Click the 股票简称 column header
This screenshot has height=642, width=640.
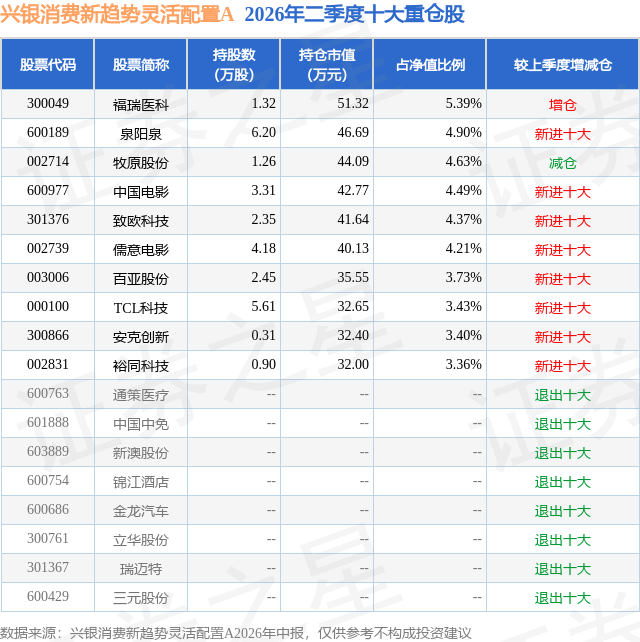141,65
